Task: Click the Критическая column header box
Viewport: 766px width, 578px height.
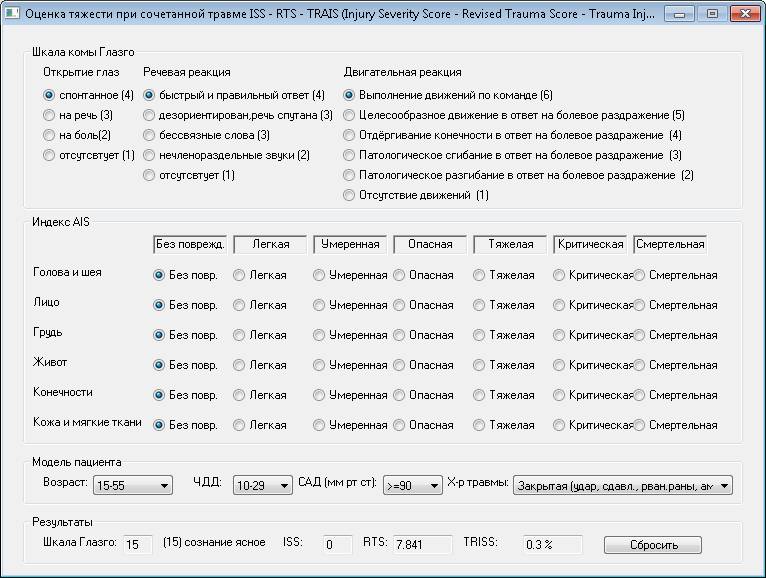Action: pyautogui.click(x=590, y=244)
